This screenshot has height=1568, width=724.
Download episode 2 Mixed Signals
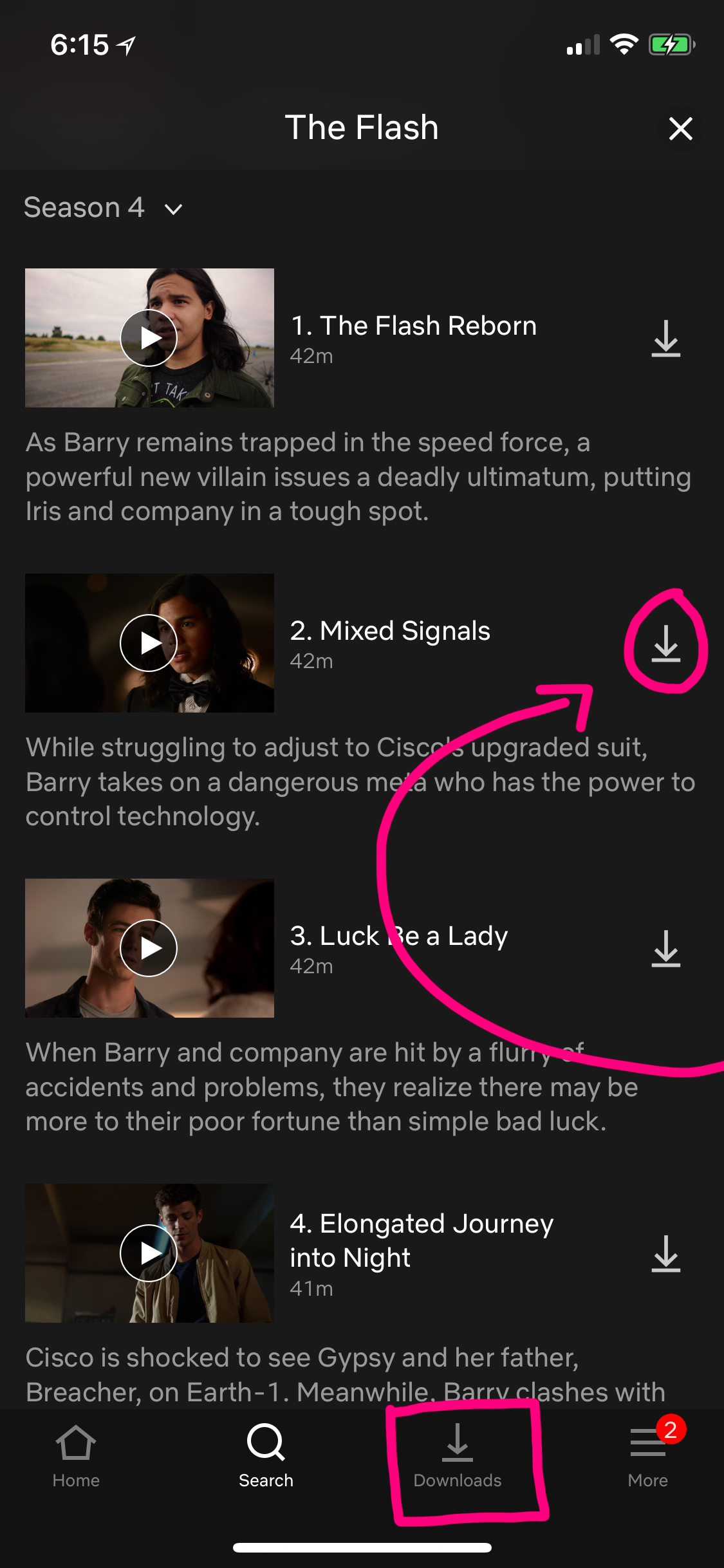pos(665,644)
